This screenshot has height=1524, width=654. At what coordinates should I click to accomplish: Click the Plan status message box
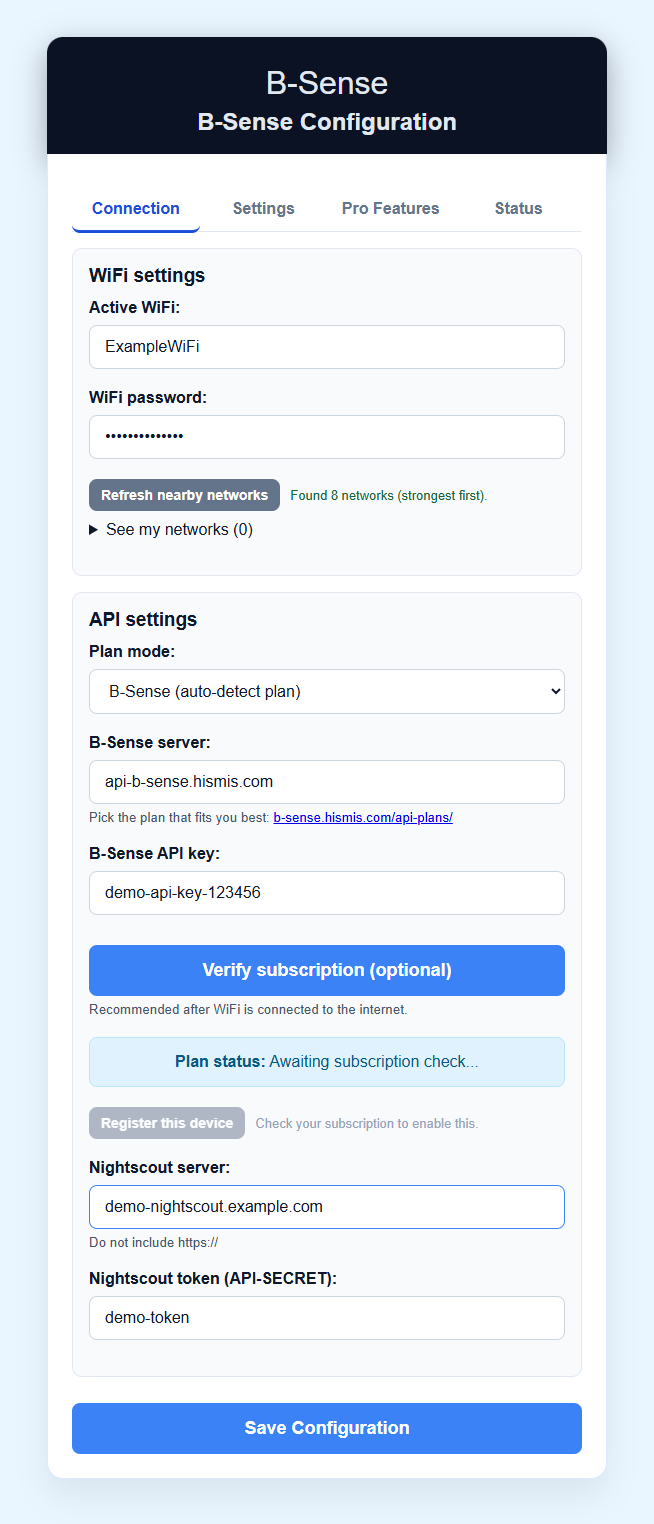click(x=327, y=1061)
